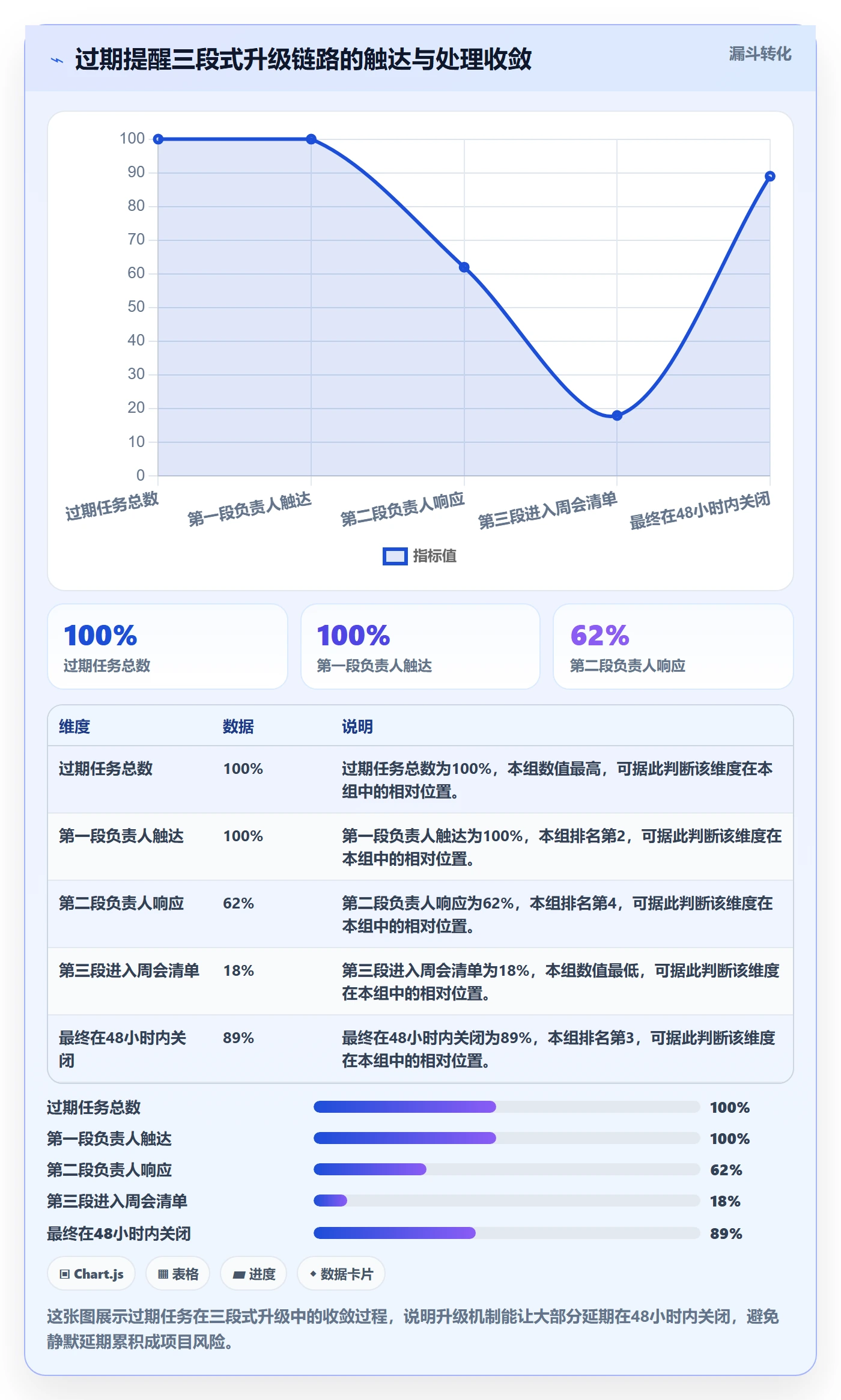Open the 100% 第一段负责人触达 data card
Viewport: 841px width, 1400px height.
(x=421, y=647)
